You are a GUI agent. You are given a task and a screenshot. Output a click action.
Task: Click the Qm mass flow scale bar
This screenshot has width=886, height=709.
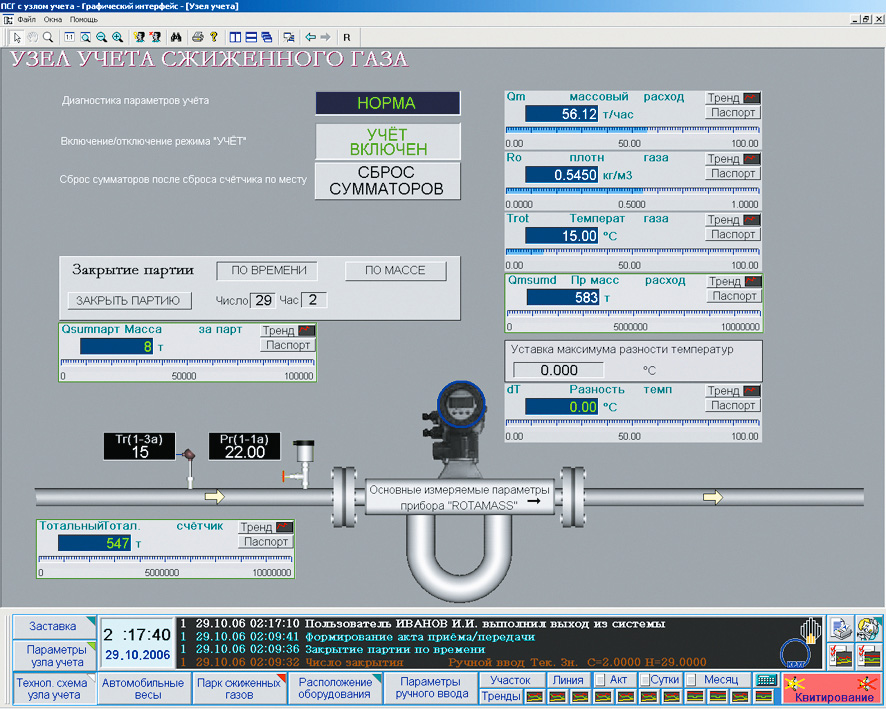tap(632, 130)
